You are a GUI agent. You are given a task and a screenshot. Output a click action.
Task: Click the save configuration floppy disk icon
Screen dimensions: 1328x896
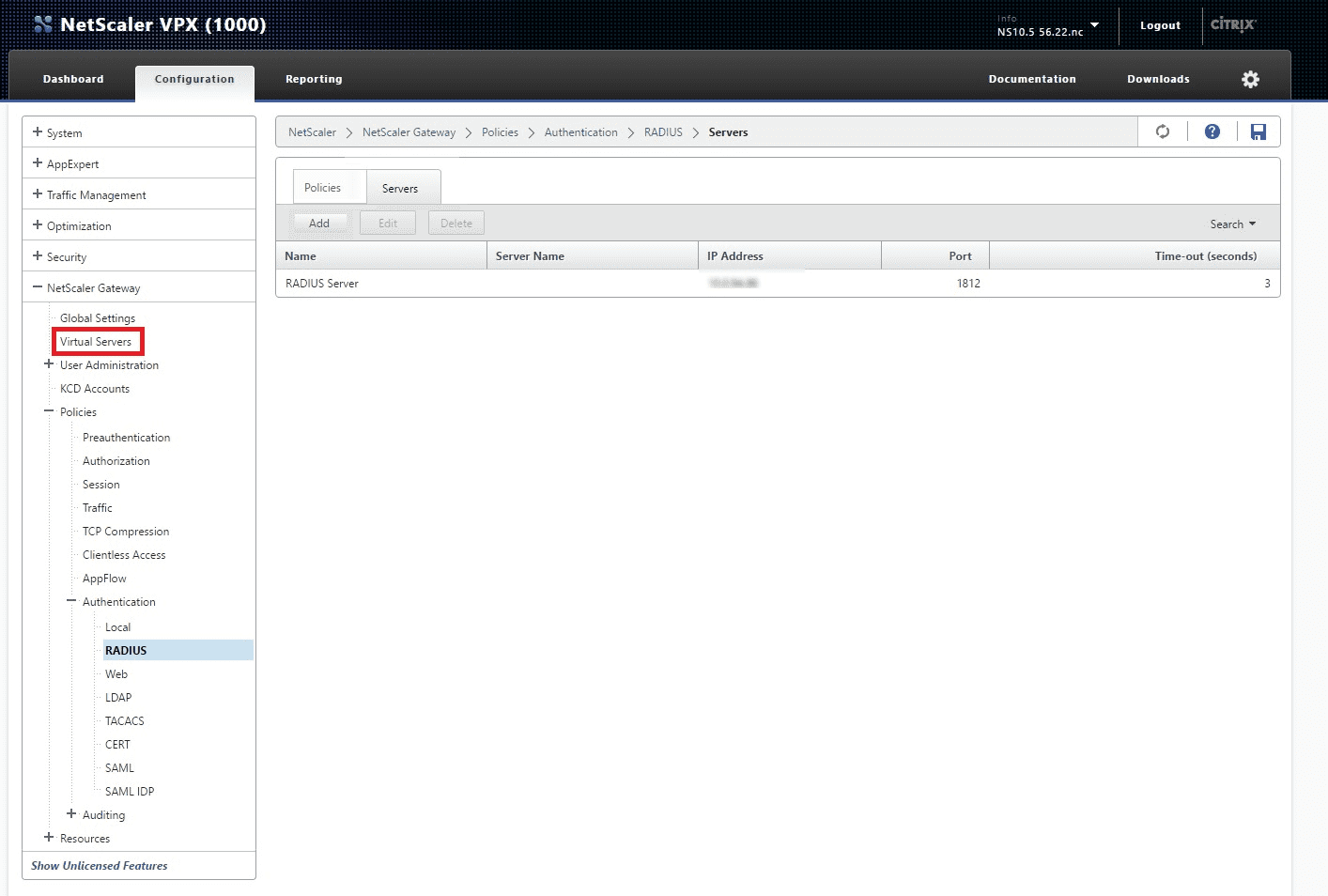coord(1259,131)
